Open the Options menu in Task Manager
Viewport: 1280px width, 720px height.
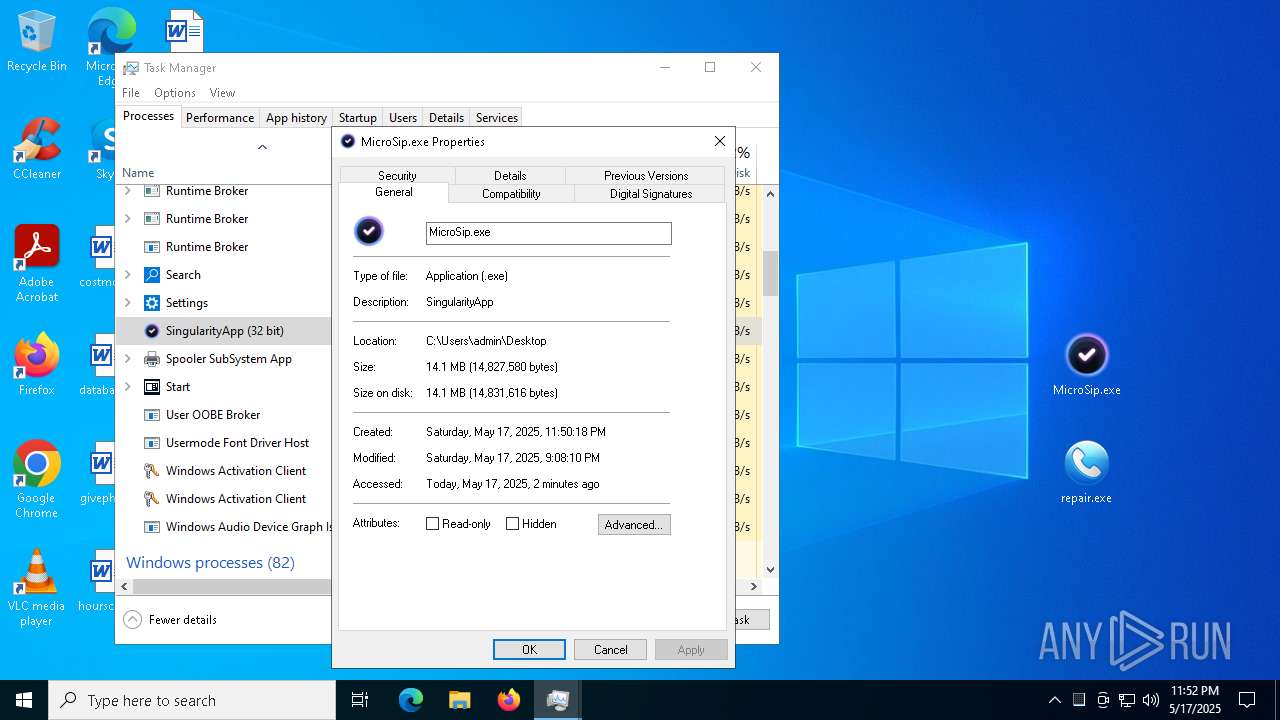(x=175, y=93)
